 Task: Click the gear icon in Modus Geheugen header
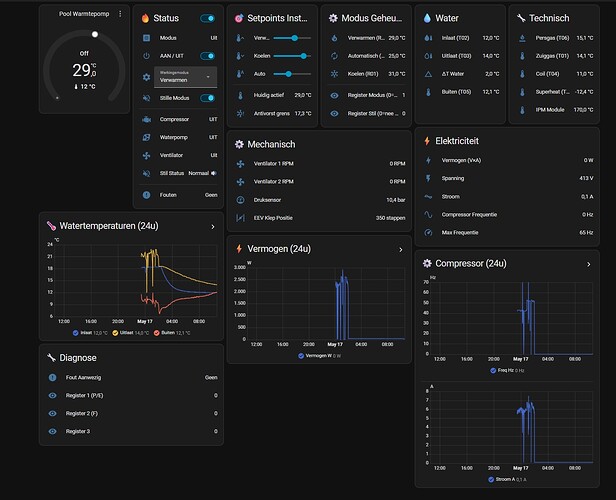click(333, 18)
